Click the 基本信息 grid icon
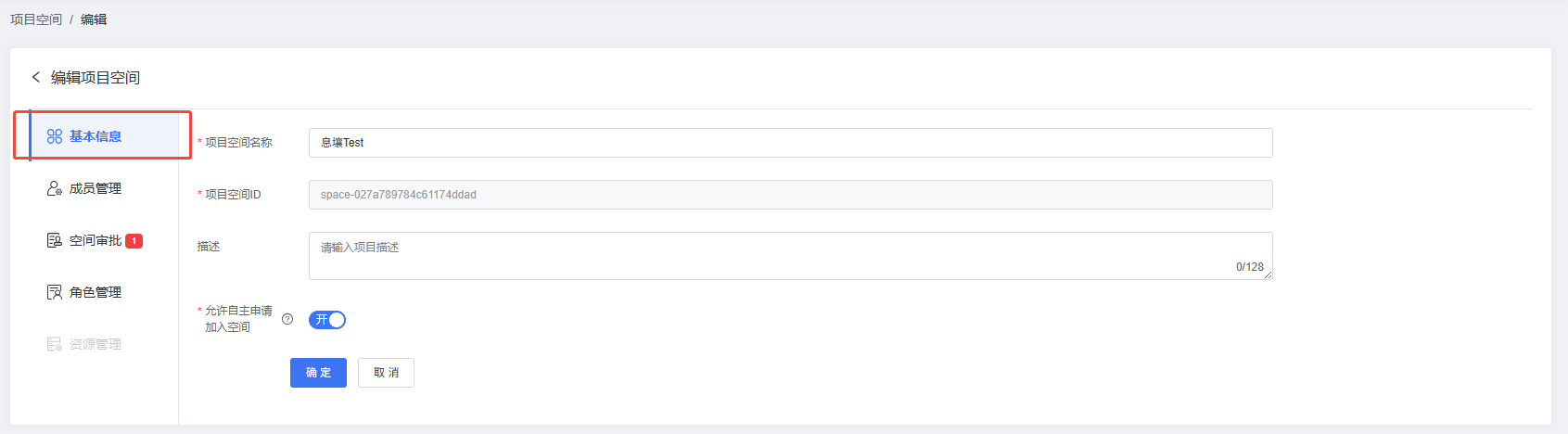This screenshot has height=434, width=1568. 55,136
